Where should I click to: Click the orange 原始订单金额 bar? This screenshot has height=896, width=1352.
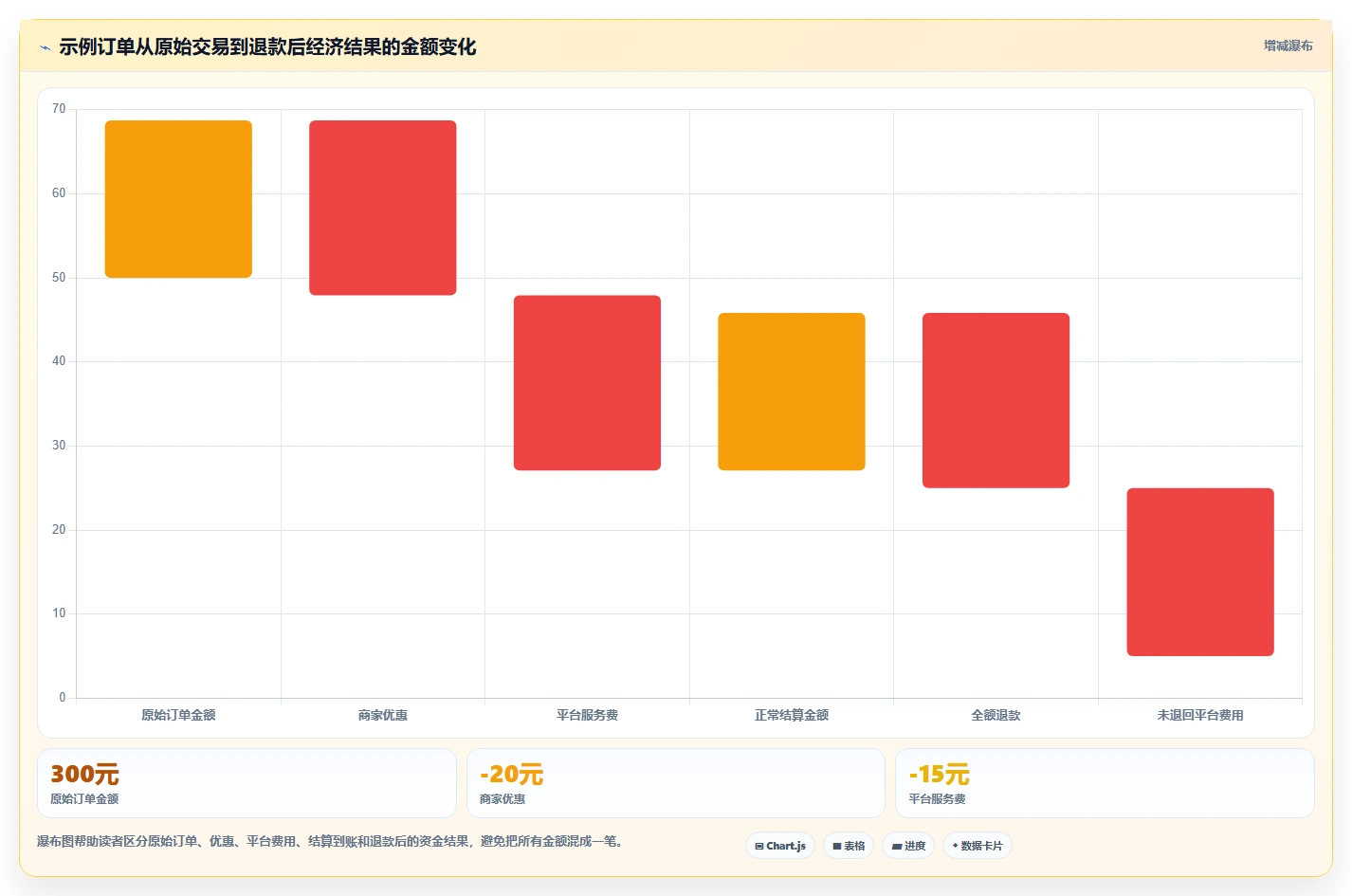pos(178,199)
